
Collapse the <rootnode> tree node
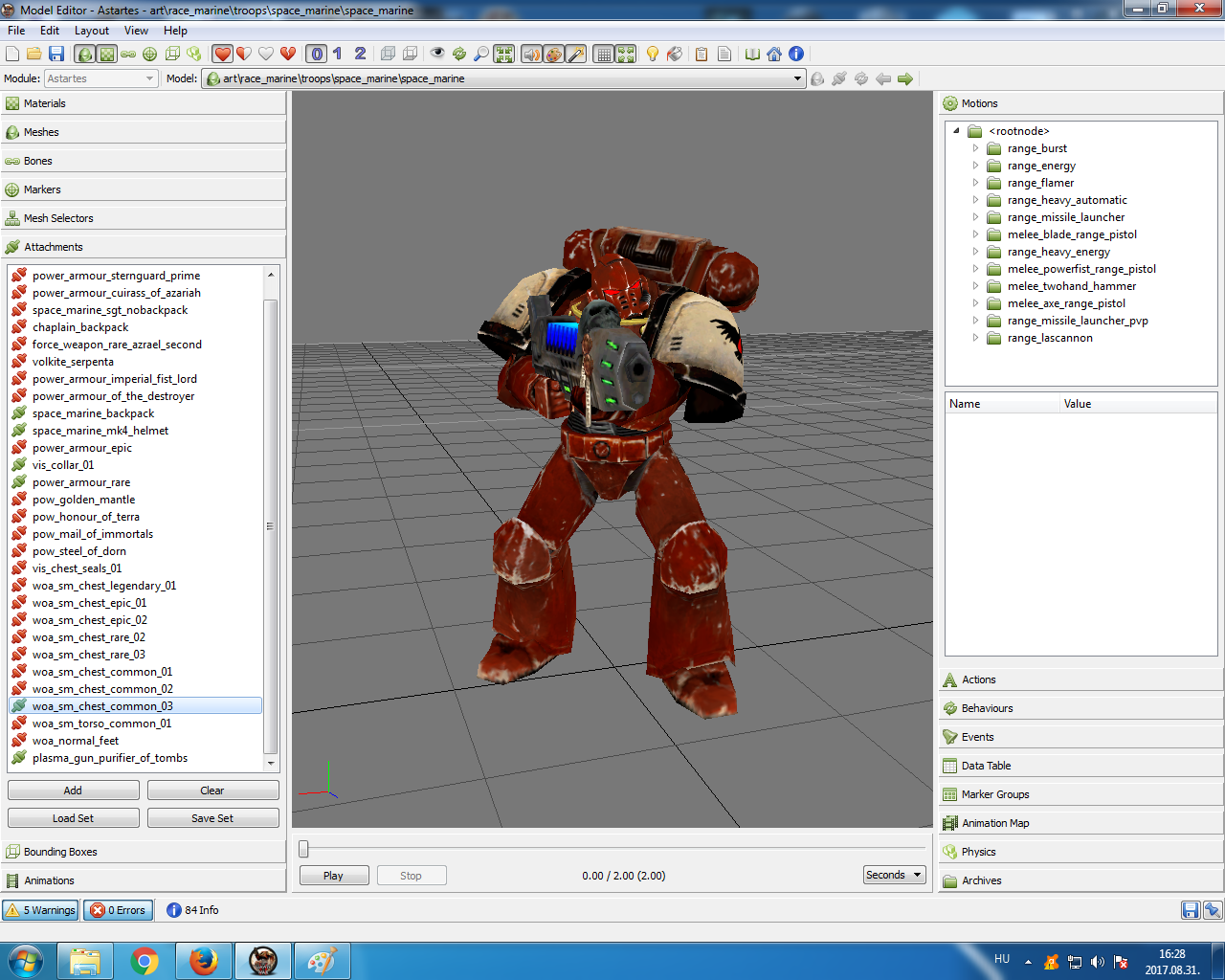(x=956, y=131)
